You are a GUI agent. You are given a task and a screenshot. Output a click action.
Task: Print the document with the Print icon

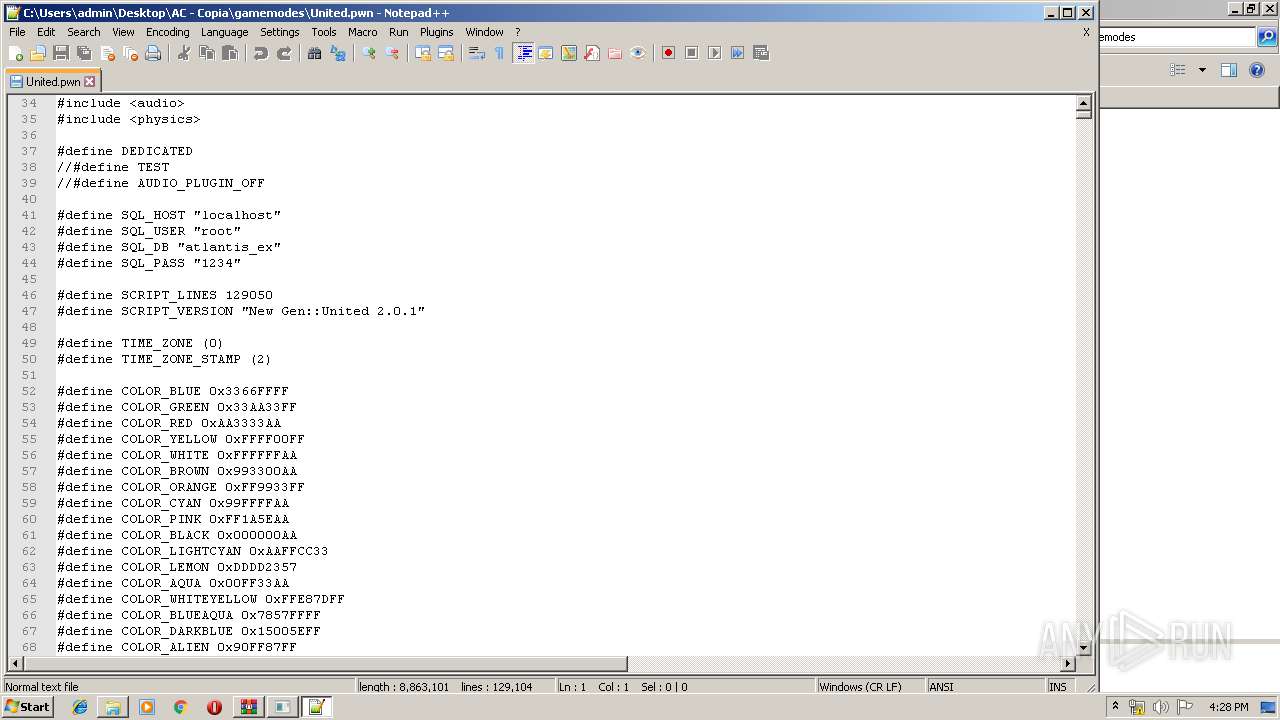(153, 53)
